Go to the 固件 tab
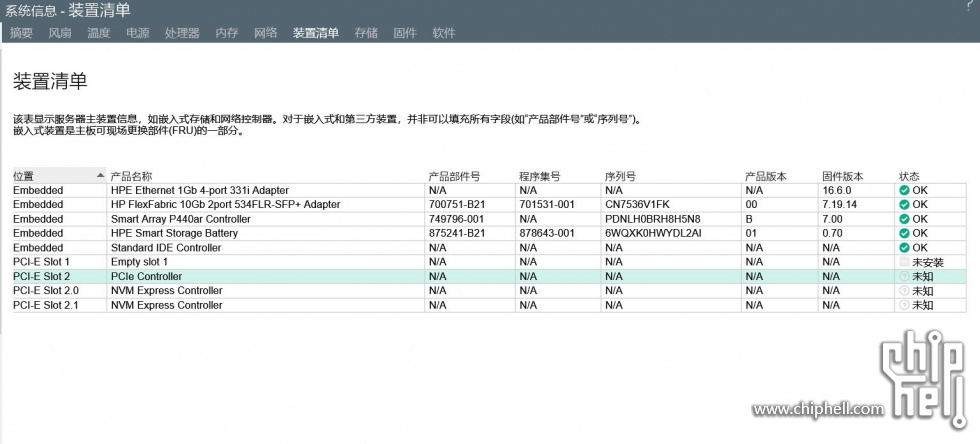 405,33
